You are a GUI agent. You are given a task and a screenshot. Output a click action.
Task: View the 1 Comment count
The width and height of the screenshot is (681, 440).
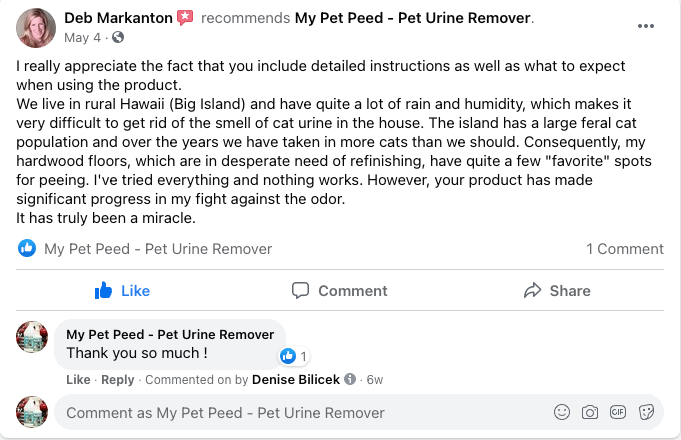click(x=624, y=249)
